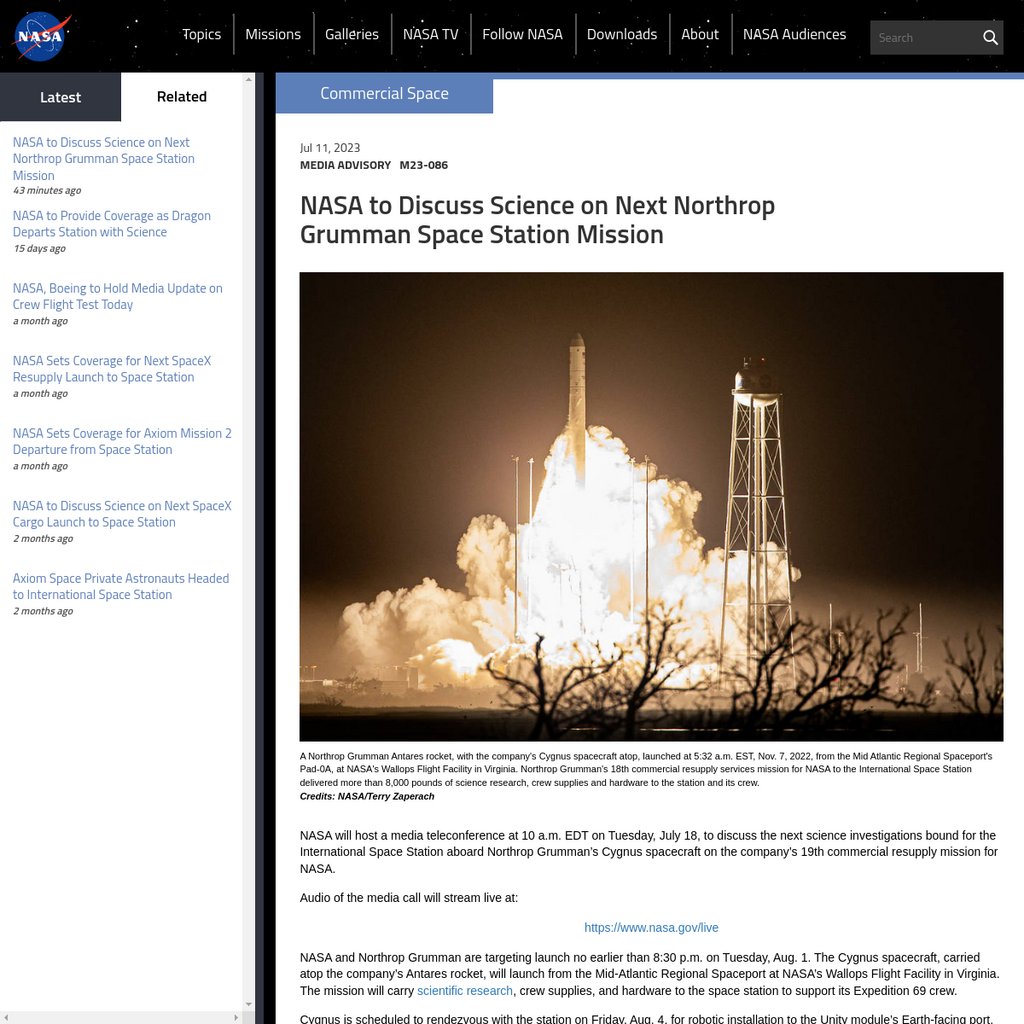The image size is (1024, 1024).
Task: Open the Topics menu
Action: pyautogui.click(x=201, y=34)
